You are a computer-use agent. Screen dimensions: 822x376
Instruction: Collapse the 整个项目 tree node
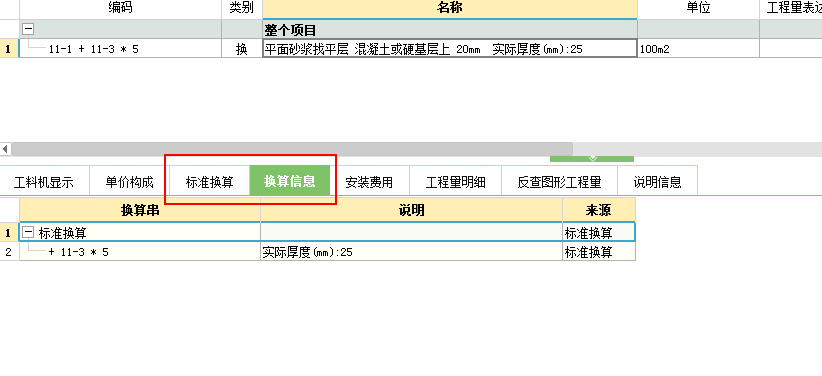pos(28,30)
